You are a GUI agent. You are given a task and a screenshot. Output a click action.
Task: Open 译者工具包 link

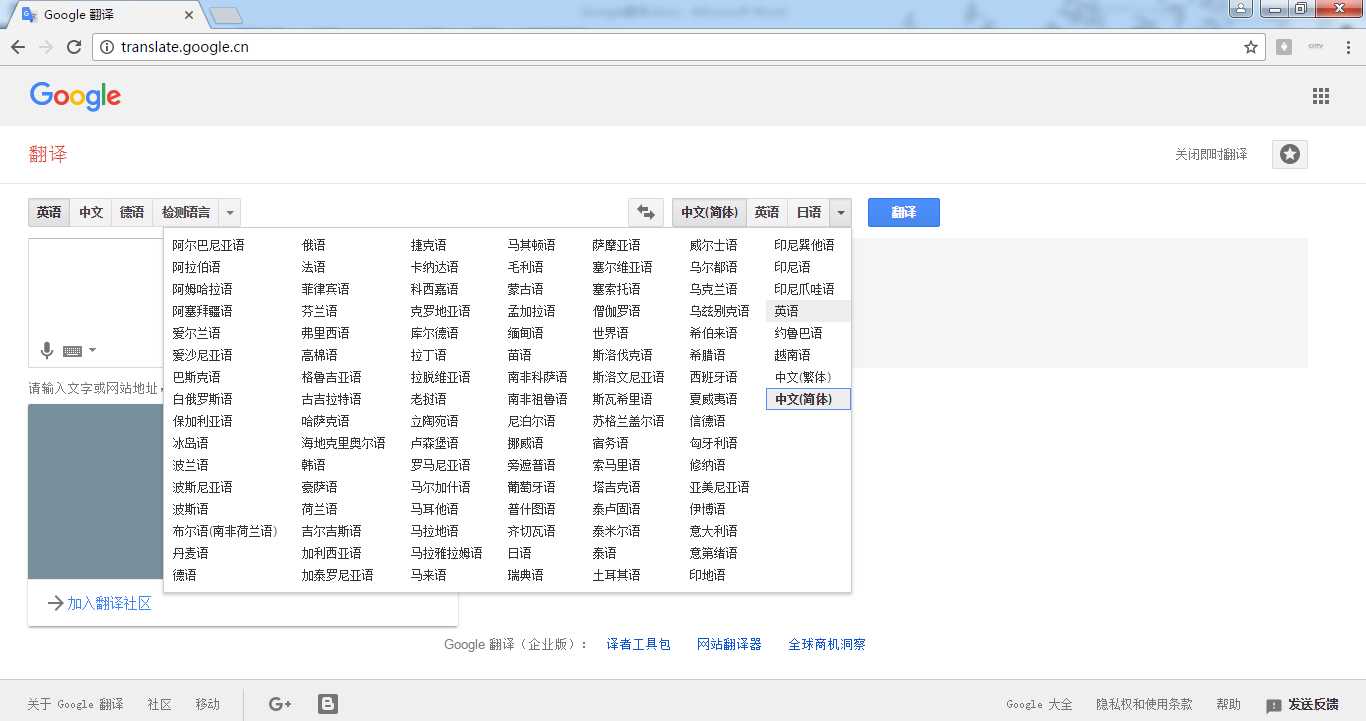click(x=638, y=644)
